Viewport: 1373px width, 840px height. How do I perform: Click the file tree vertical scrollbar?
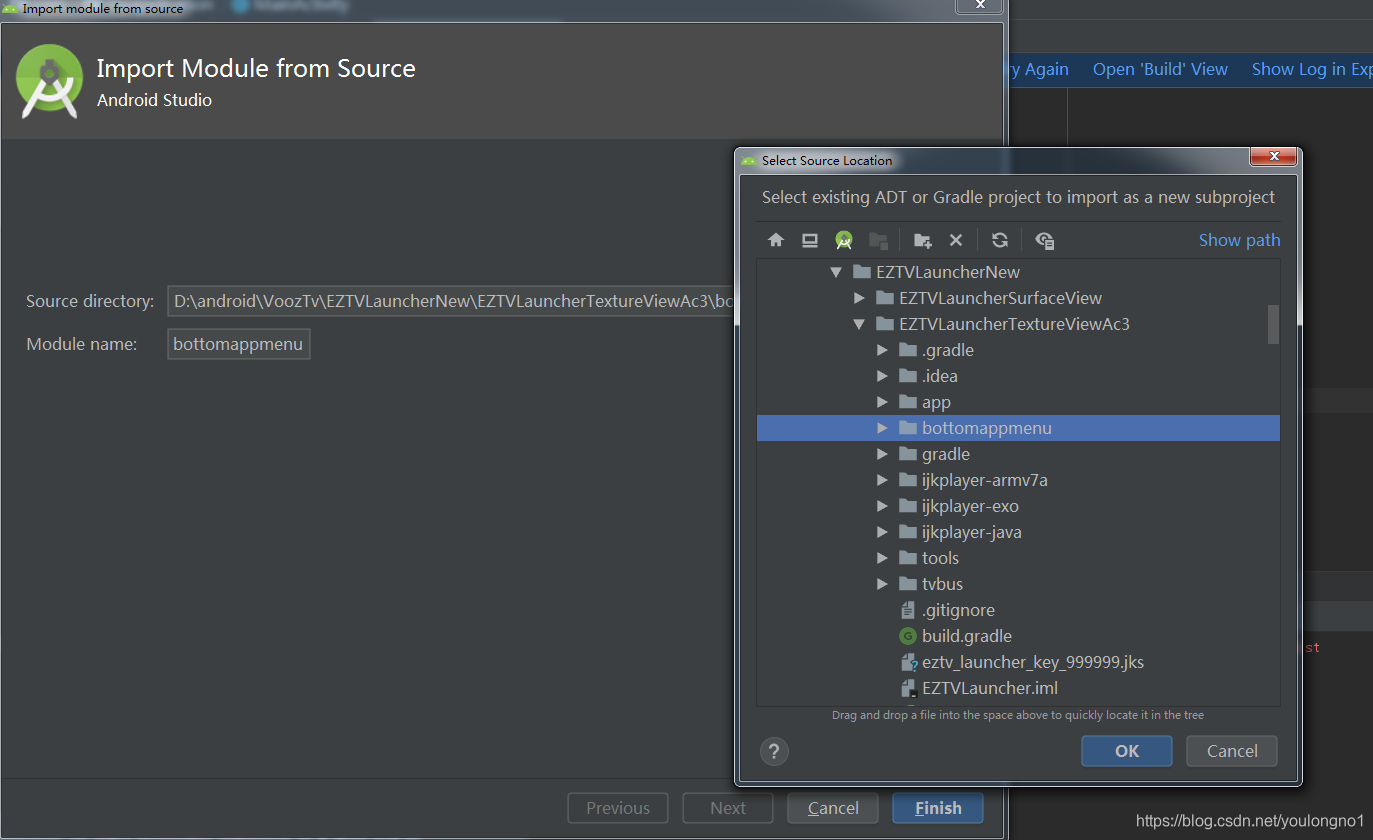pos(1273,324)
